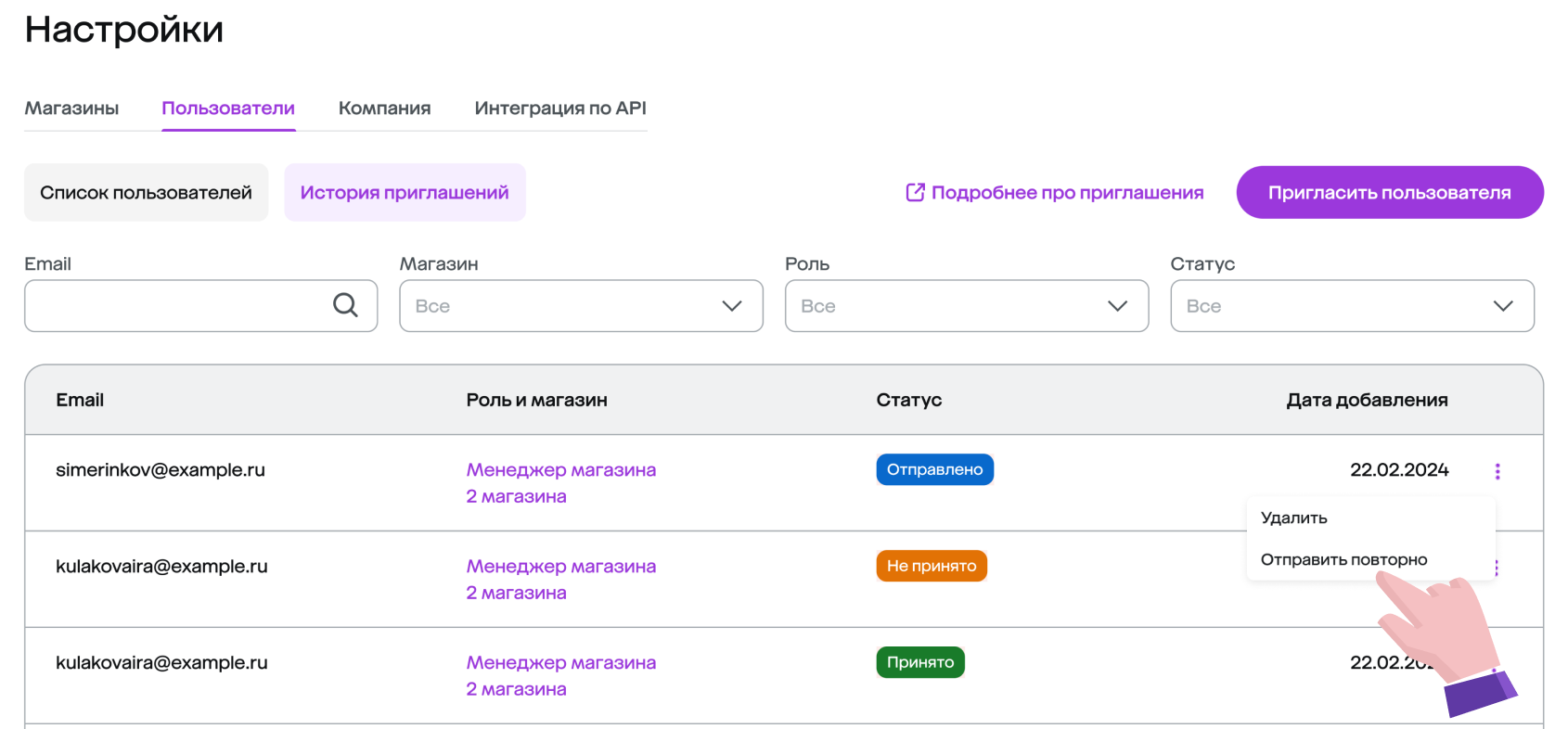Show the Список пользователей view
1568x729 pixels.
coord(146,193)
